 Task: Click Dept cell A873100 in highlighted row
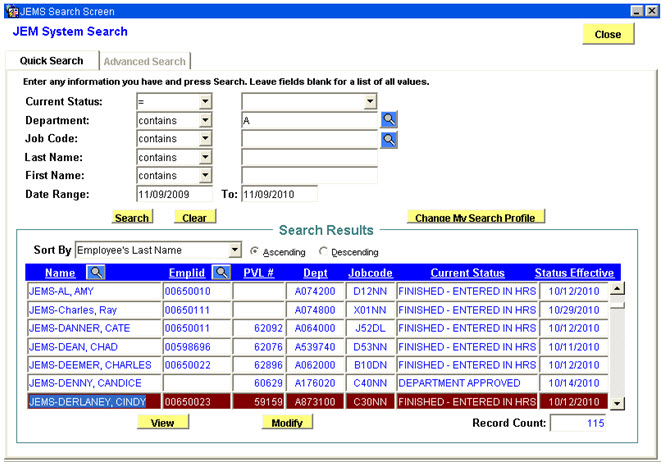click(x=315, y=402)
